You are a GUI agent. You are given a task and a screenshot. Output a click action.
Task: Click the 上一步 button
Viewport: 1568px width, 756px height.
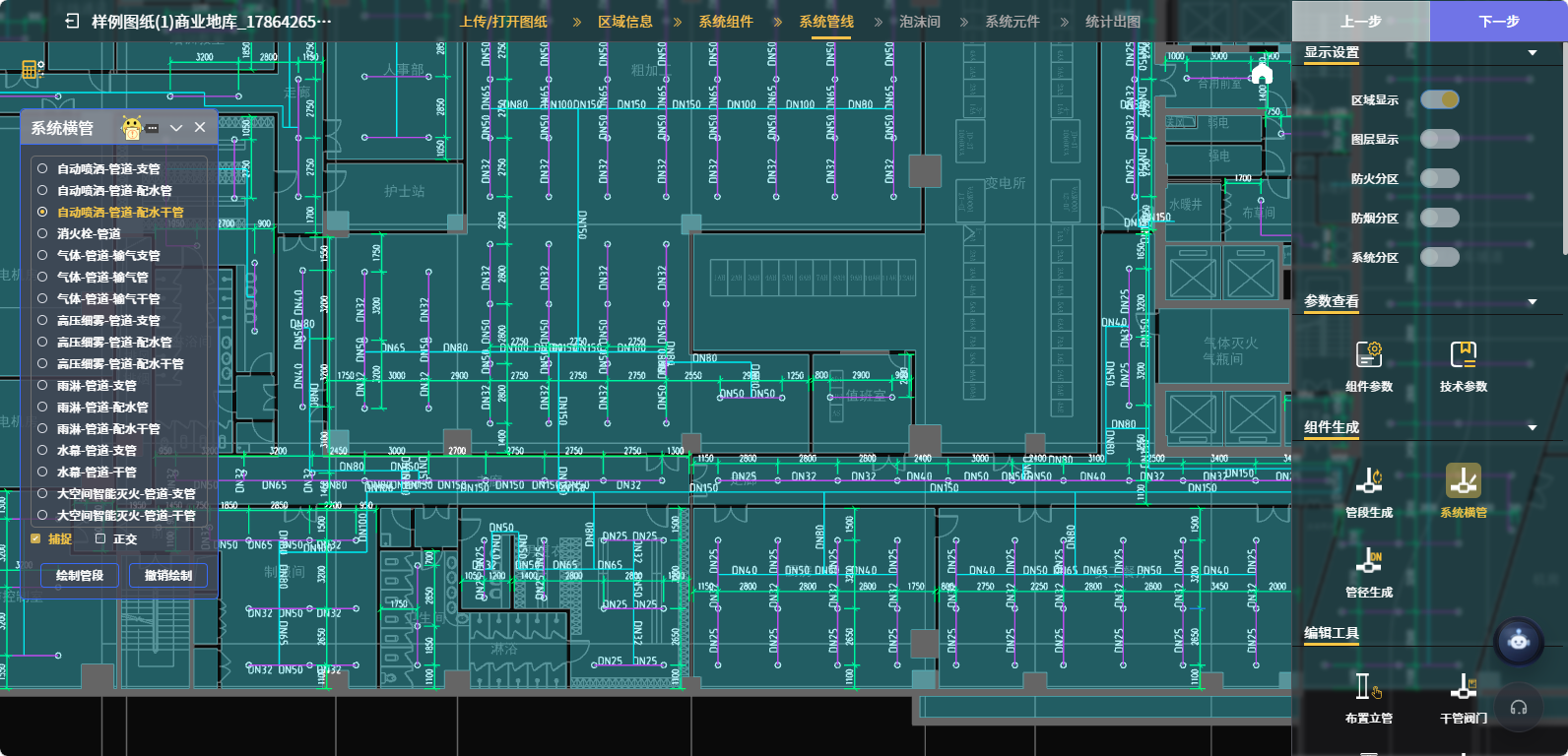point(1361,21)
